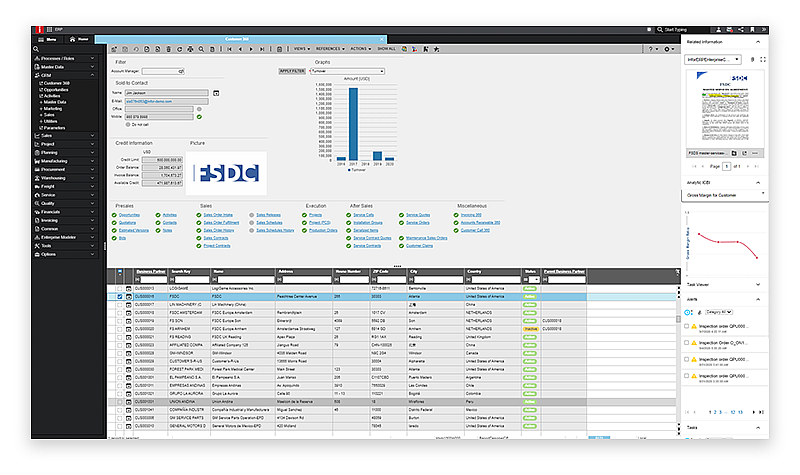Expand the document viewer to fullscreen
This screenshot has width=800, height=475.
[761, 59]
